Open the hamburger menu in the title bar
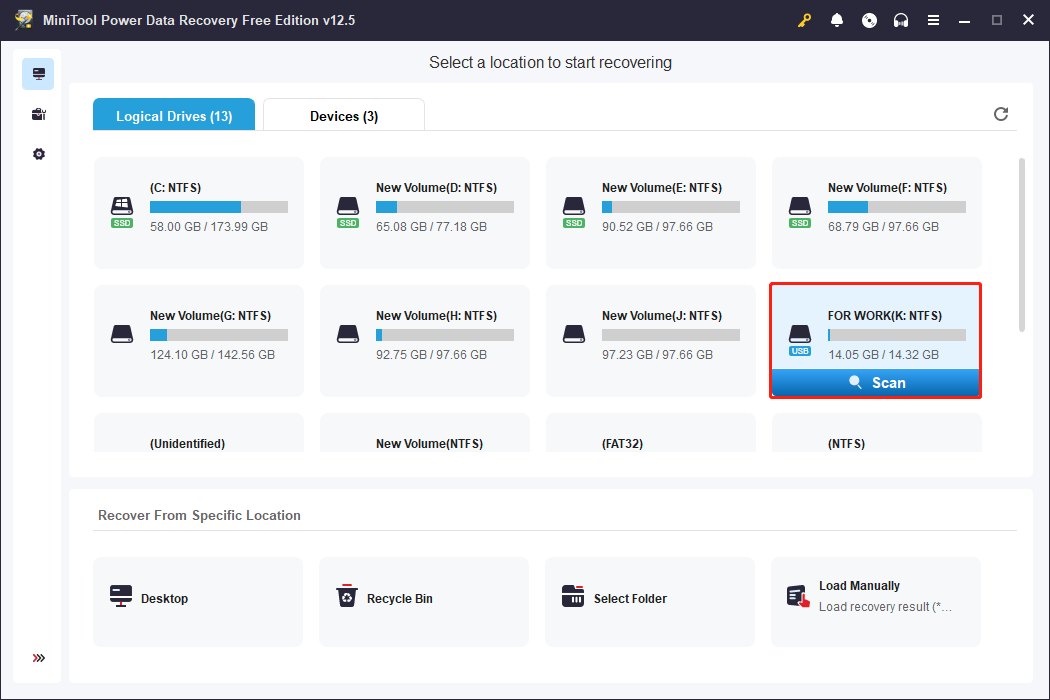Viewport: 1050px width, 700px height. 933,19
